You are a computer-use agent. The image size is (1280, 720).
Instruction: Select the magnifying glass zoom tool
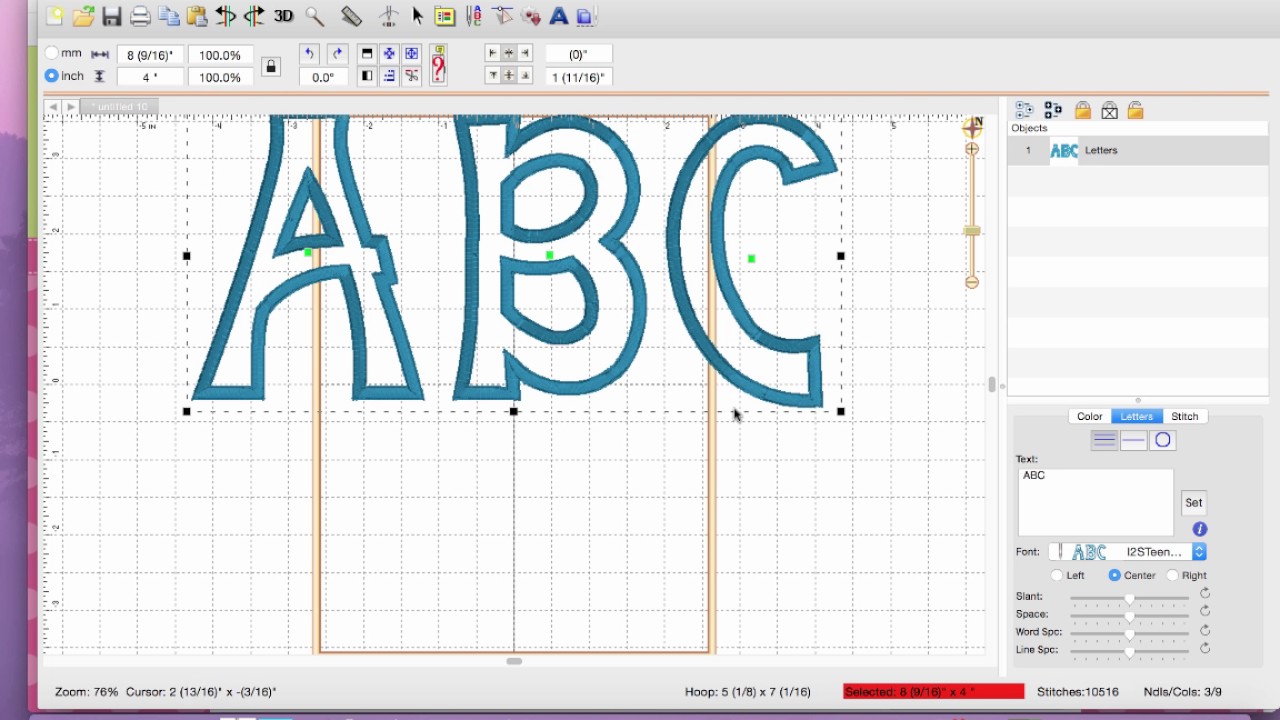(x=314, y=15)
